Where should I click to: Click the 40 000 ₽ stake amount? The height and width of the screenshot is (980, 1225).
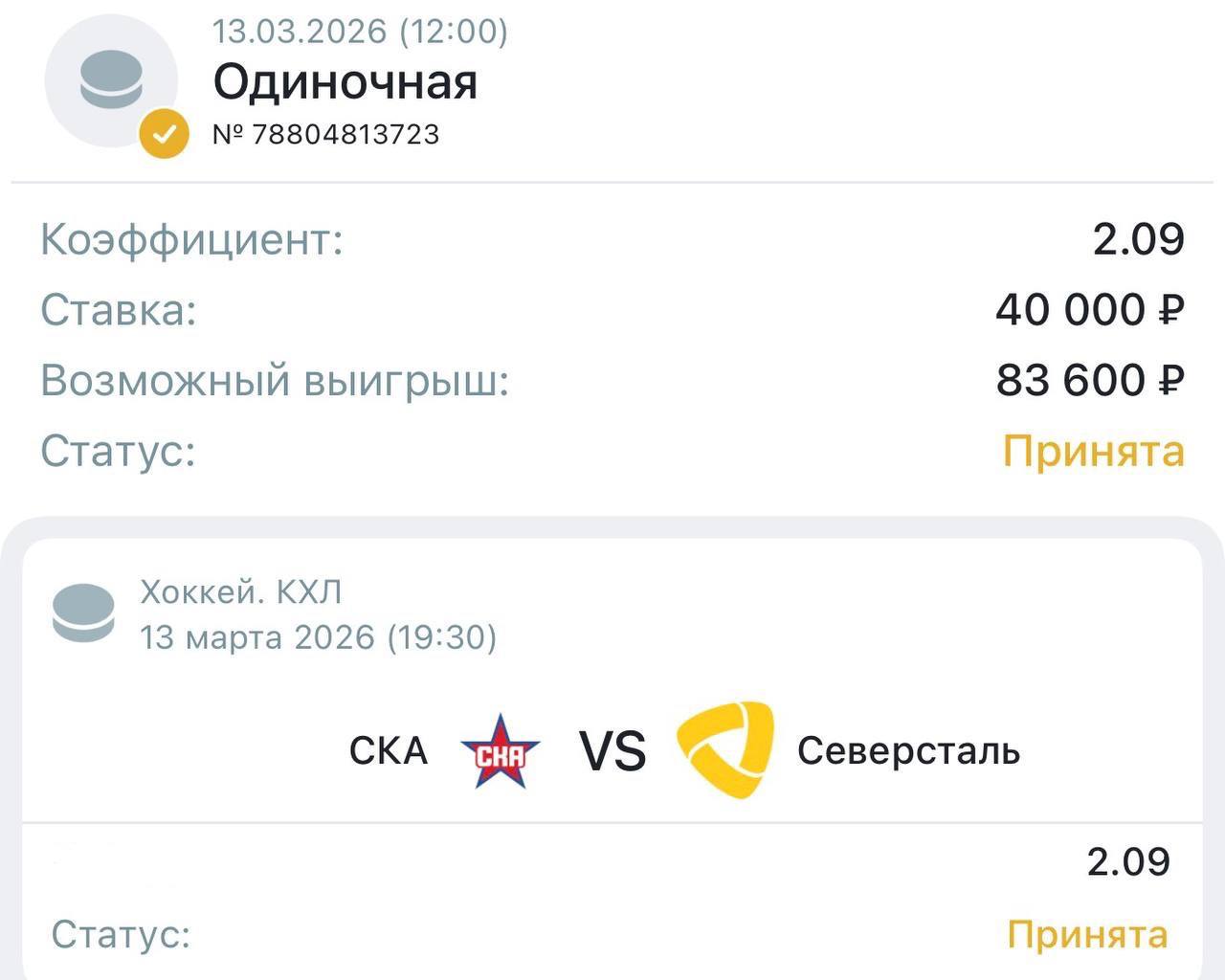point(1089,310)
